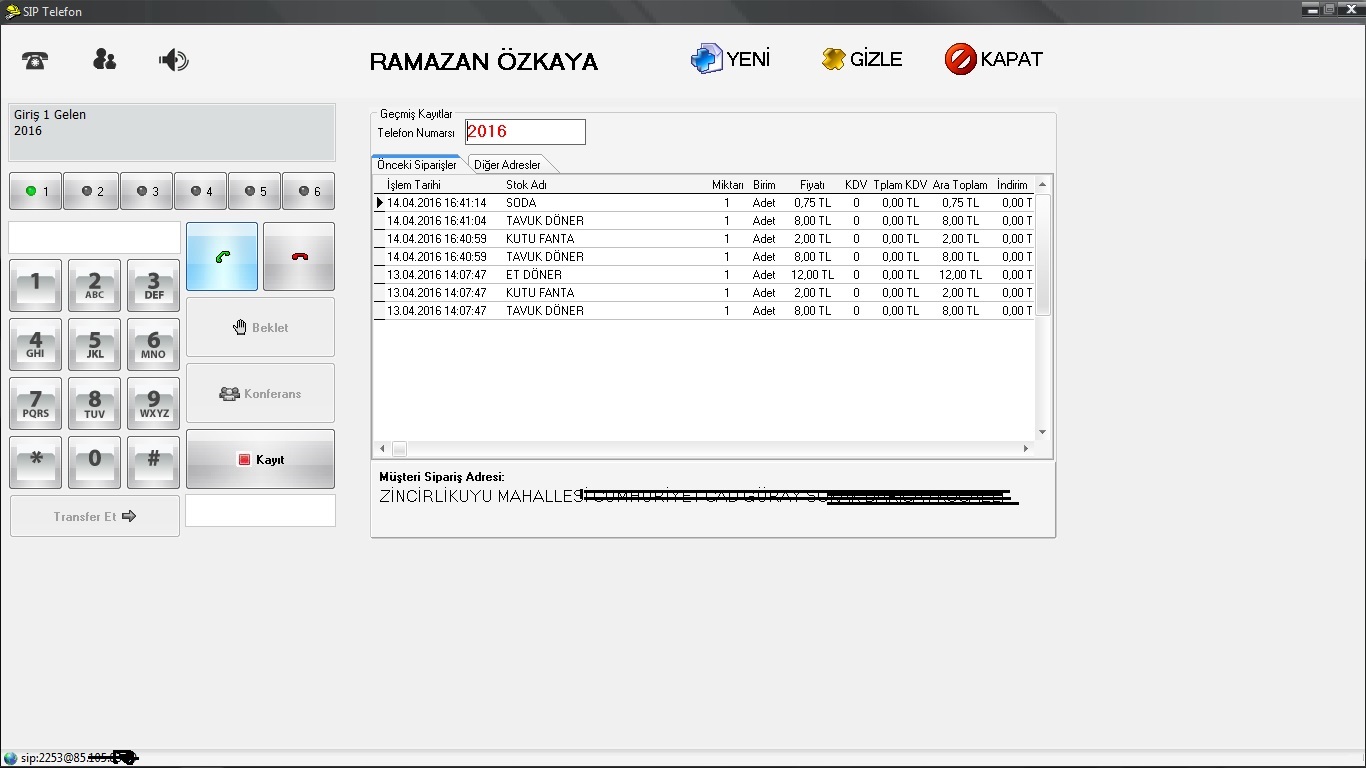The height and width of the screenshot is (768, 1366).
Task: Select the Önceki Siparişler tab
Action: (x=416, y=165)
